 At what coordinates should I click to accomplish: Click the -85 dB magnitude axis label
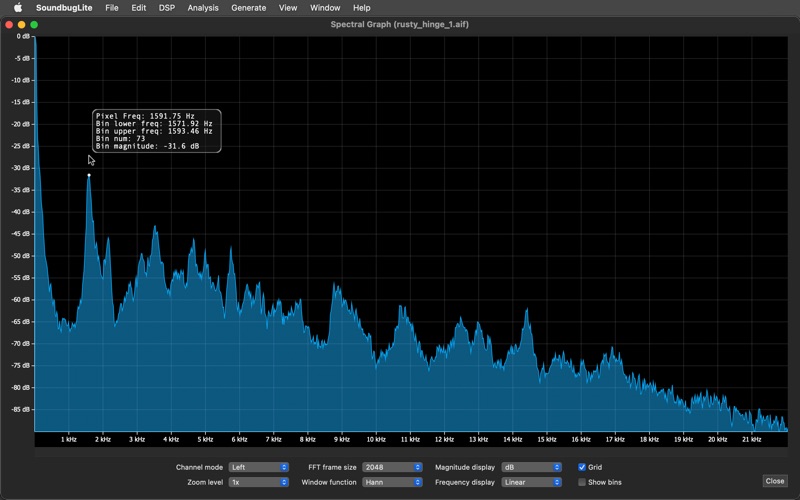point(21,410)
